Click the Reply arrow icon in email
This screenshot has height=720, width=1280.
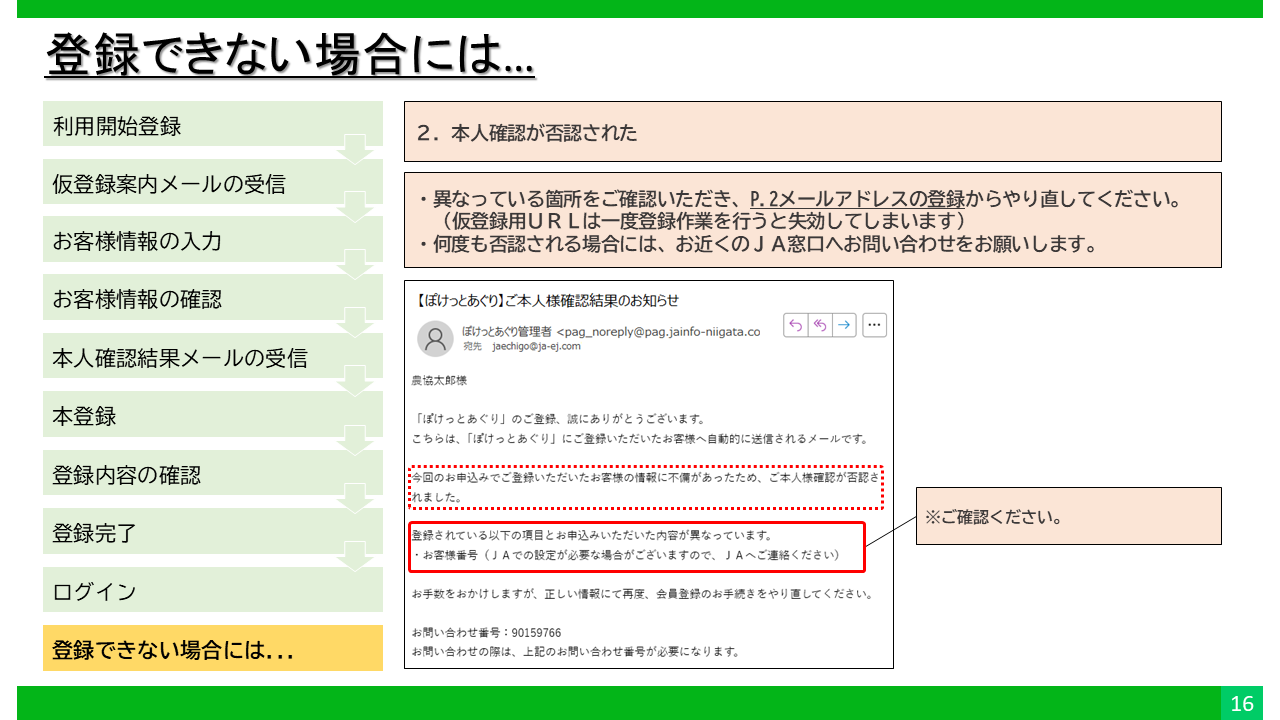796,325
